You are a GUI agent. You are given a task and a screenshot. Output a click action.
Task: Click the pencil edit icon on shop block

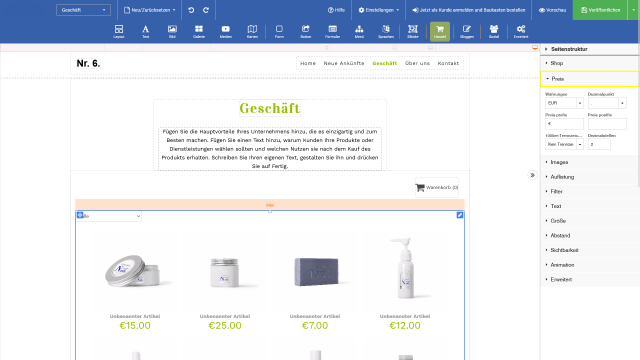point(460,215)
